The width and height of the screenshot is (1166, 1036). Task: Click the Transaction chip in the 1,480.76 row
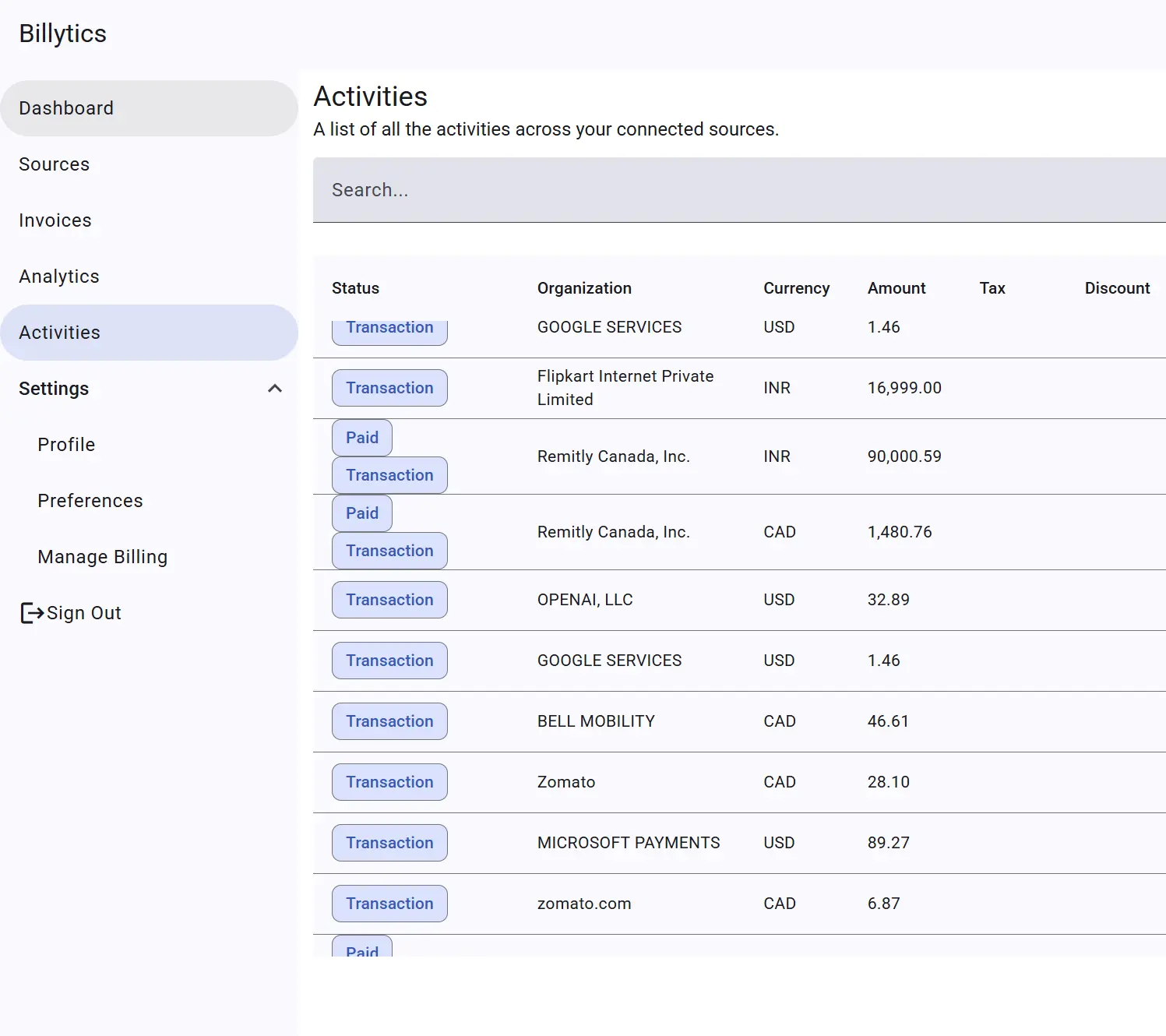click(389, 551)
